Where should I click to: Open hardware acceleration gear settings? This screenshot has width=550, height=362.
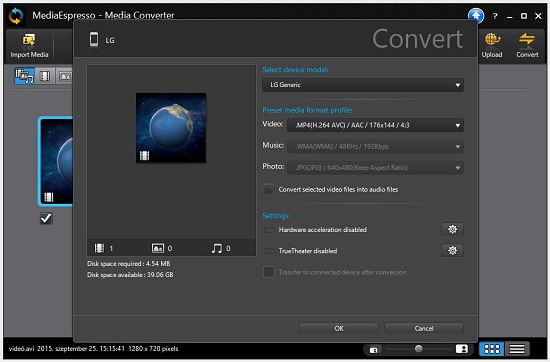(x=452, y=229)
